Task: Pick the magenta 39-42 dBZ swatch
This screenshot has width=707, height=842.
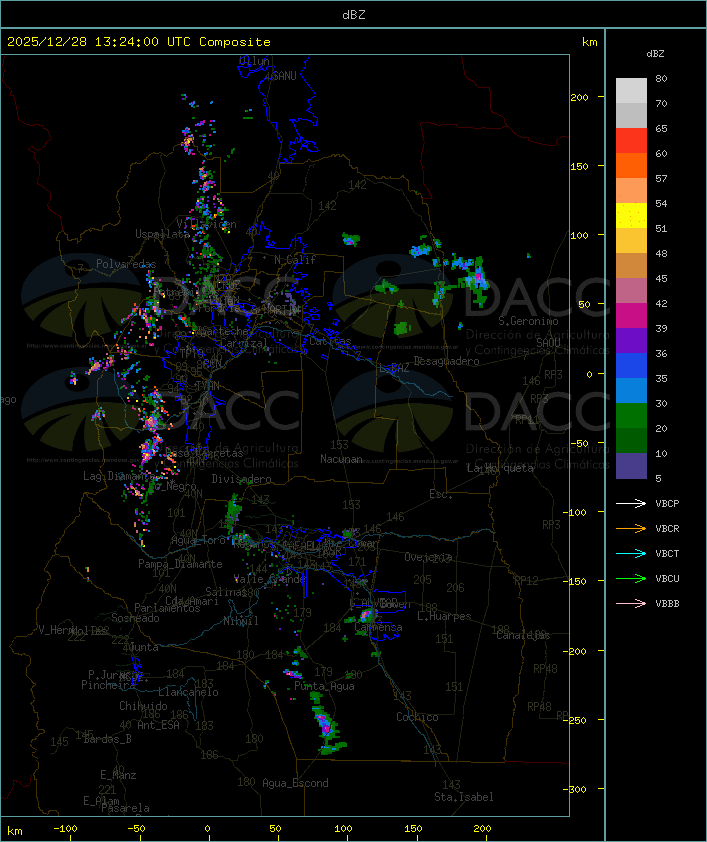Action: click(x=631, y=316)
